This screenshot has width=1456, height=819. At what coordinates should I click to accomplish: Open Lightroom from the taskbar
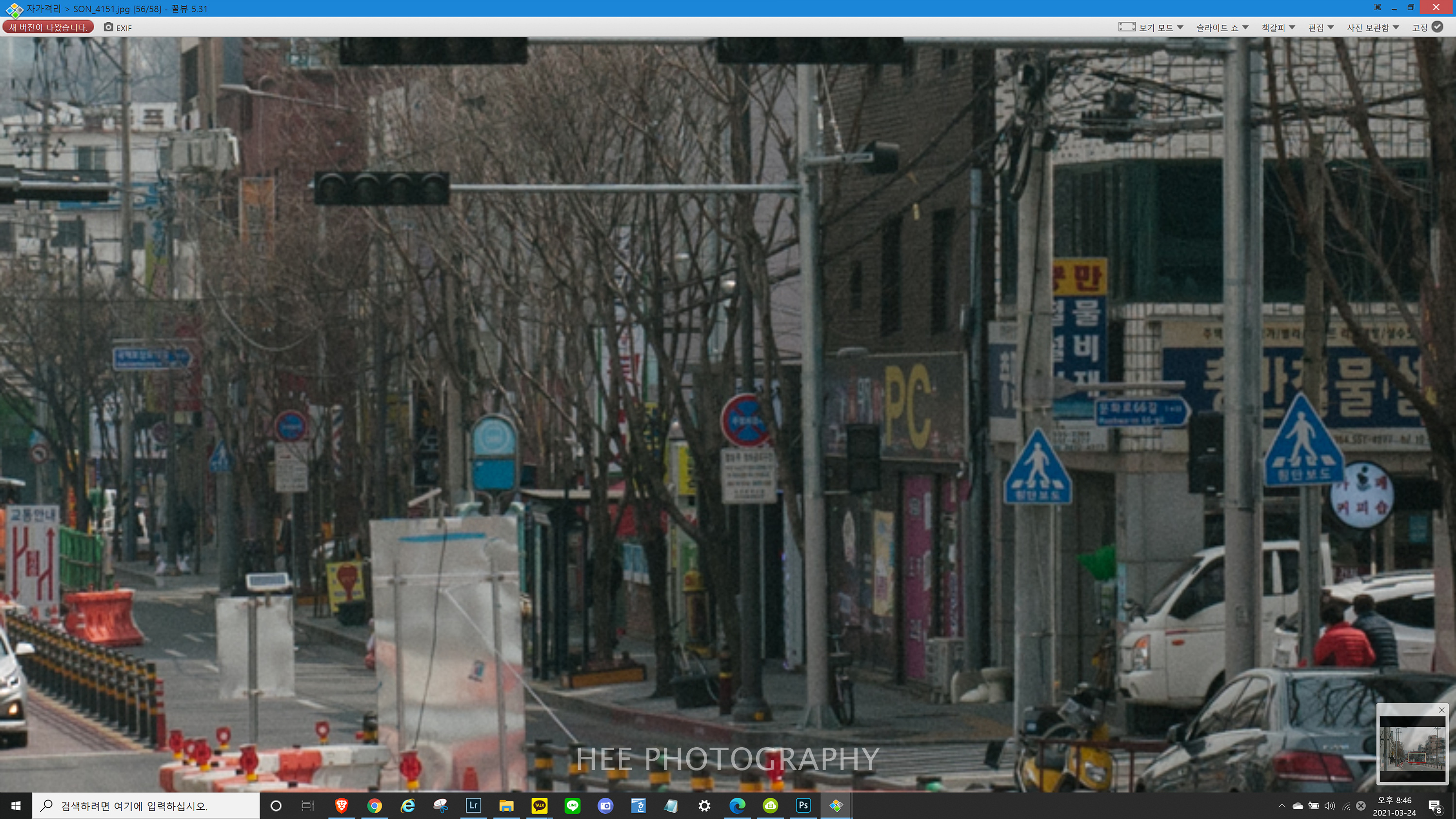point(473,805)
